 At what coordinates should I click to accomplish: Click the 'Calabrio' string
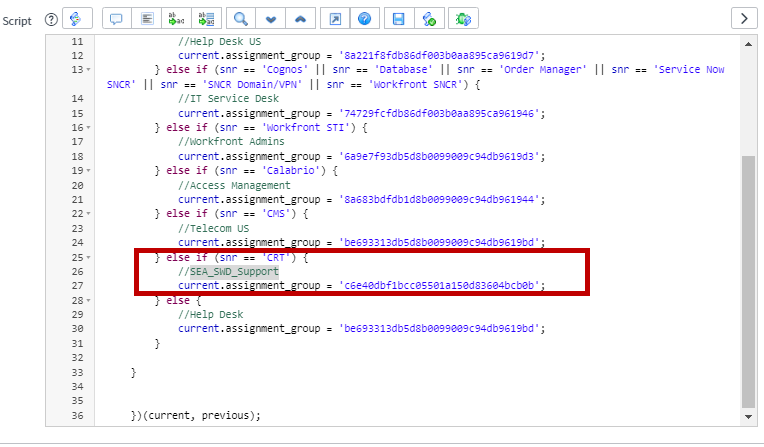pos(294,171)
